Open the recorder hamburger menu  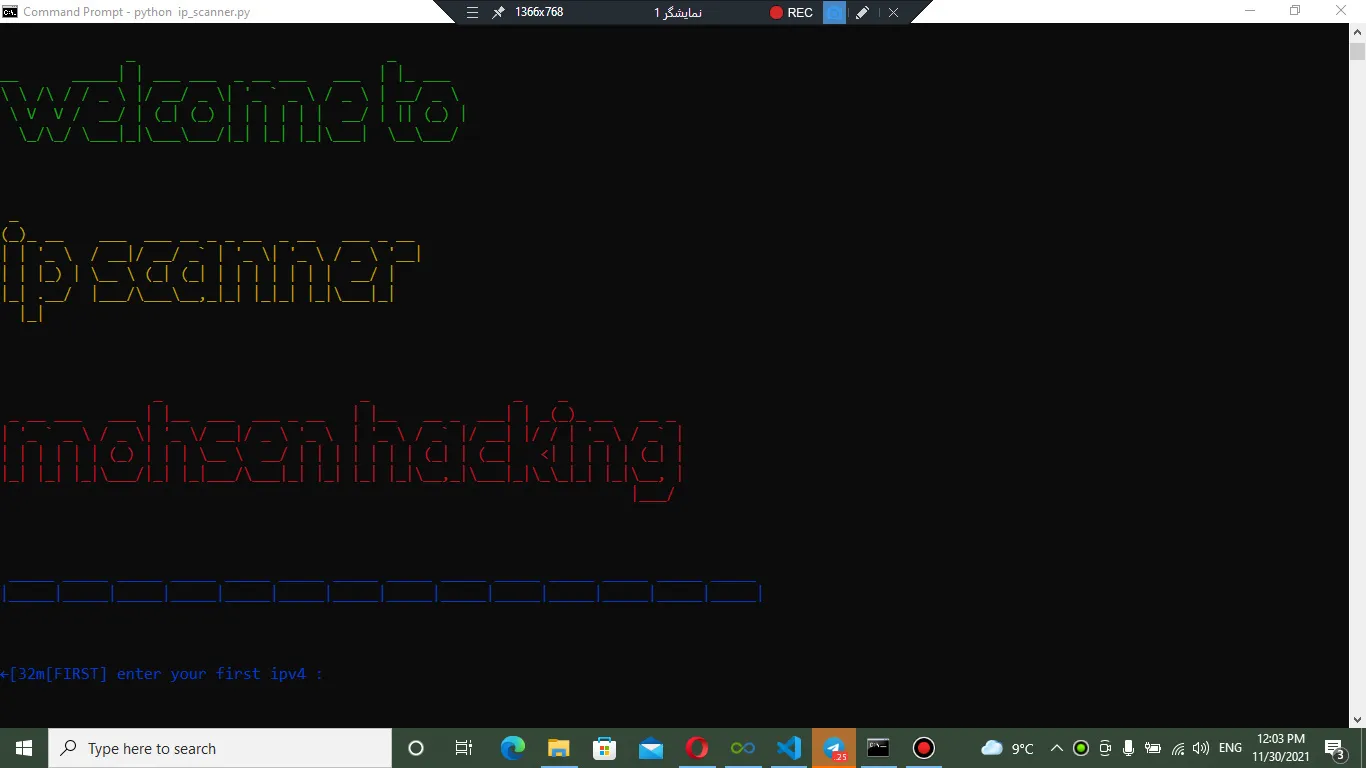[473, 13]
